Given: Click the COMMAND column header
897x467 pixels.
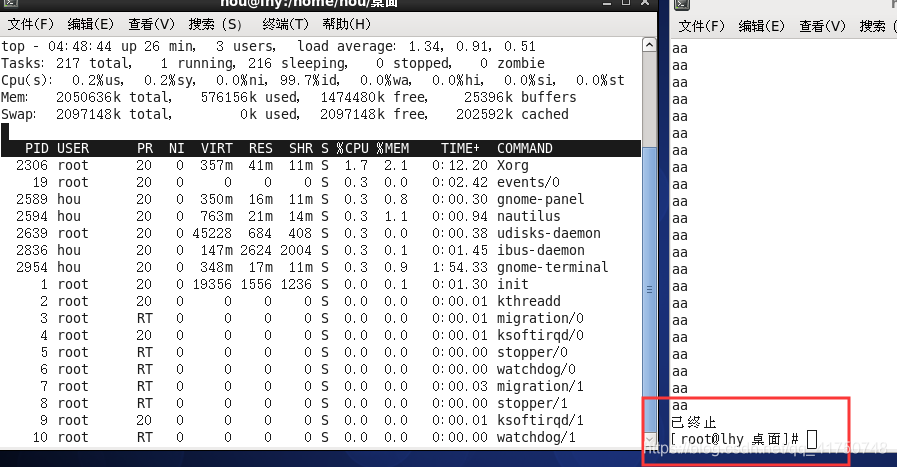Looking at the screenshot, I should coord(525,148).
